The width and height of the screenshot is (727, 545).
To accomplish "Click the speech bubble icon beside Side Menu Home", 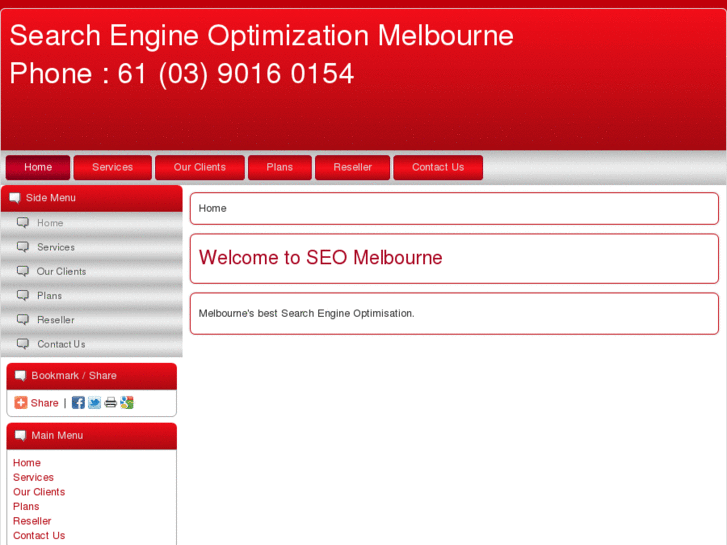I will (23, 223).
